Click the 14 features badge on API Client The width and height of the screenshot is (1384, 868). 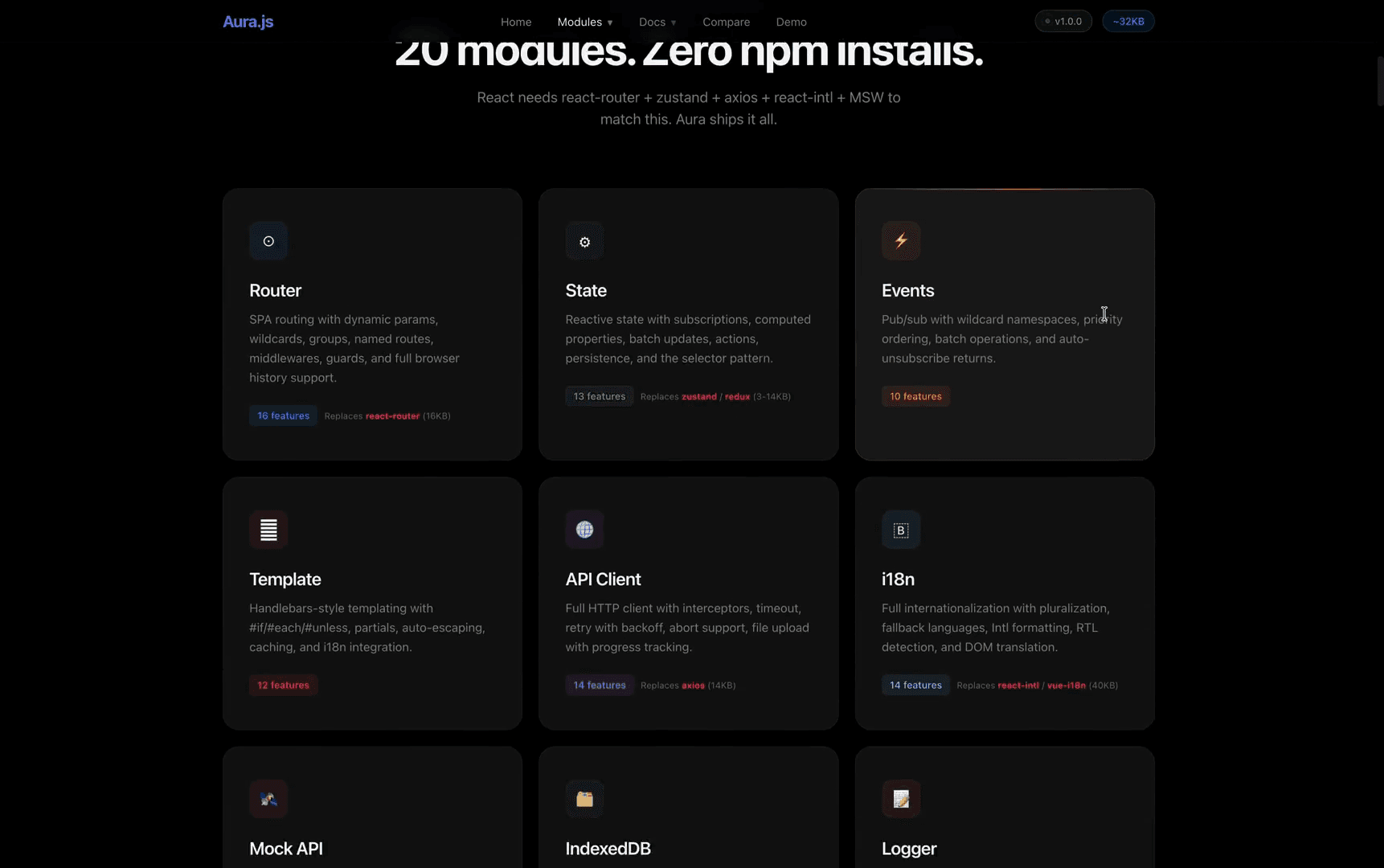(599, 685)
